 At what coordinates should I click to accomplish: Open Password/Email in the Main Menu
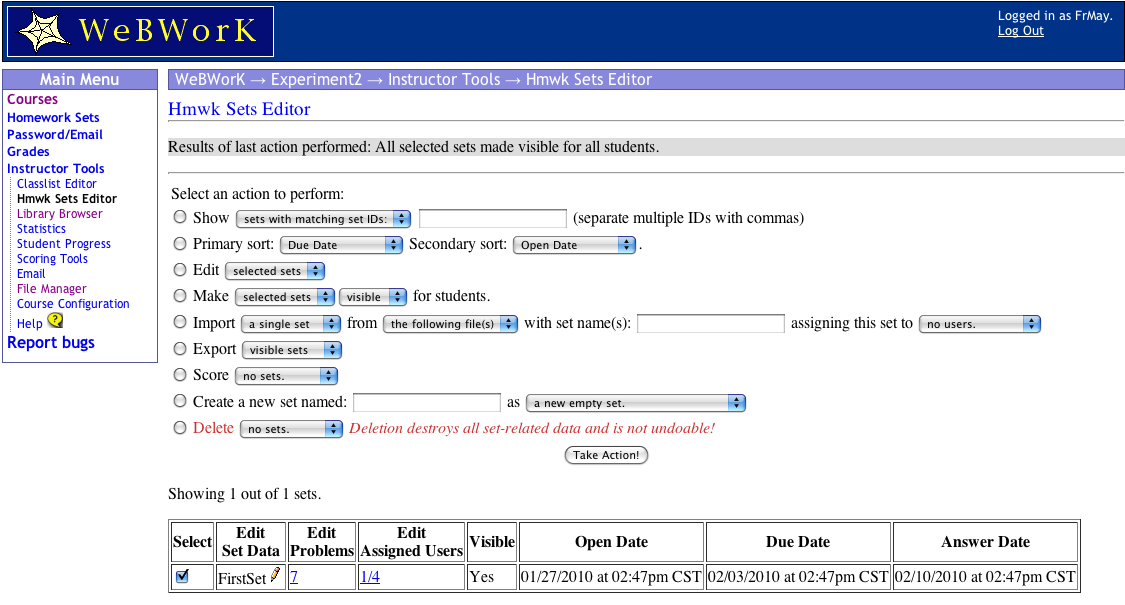click(55, 134)
